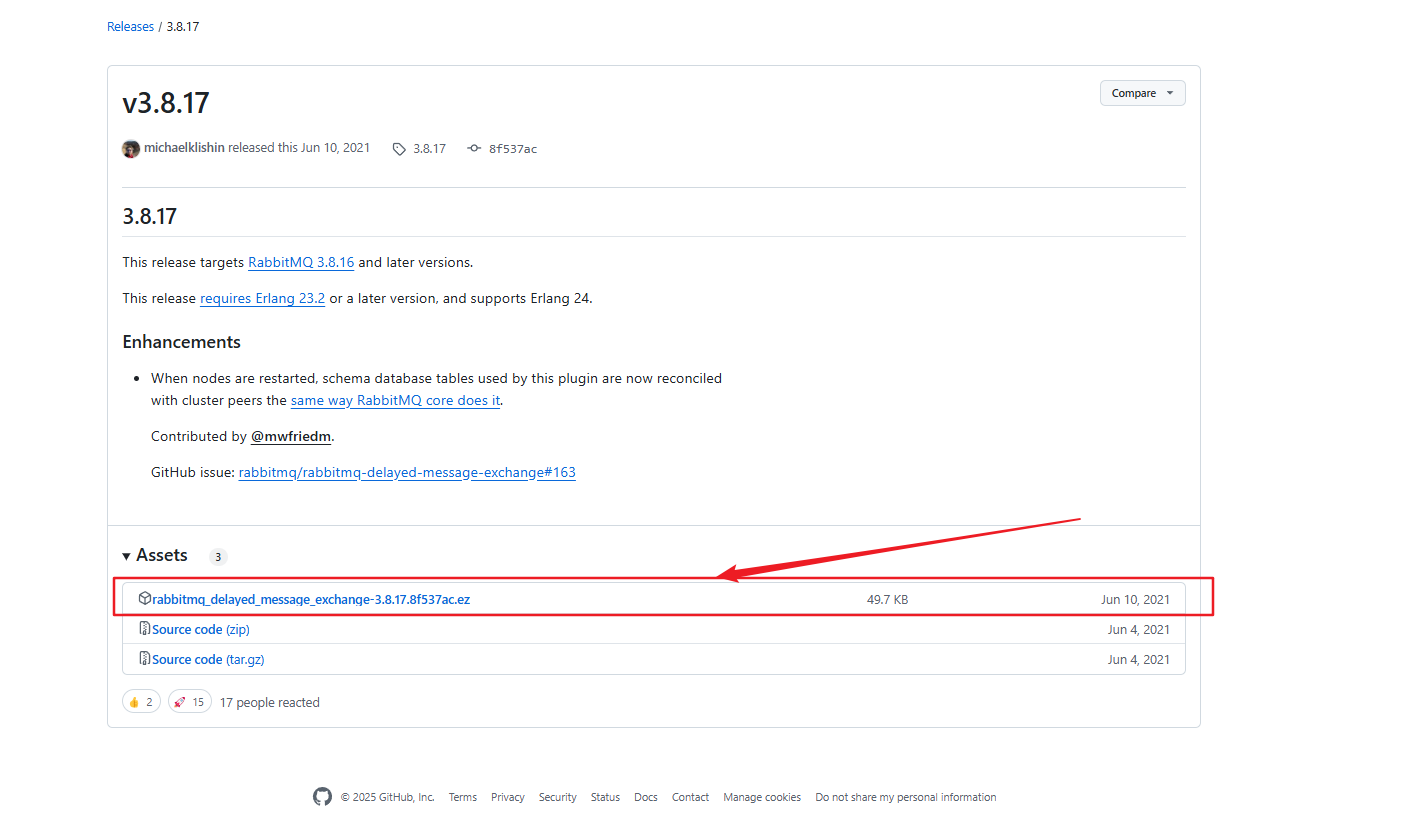The image size is (1403, 829).
Task: Click the commit icon beside 8f537ac
Action: 473,149
